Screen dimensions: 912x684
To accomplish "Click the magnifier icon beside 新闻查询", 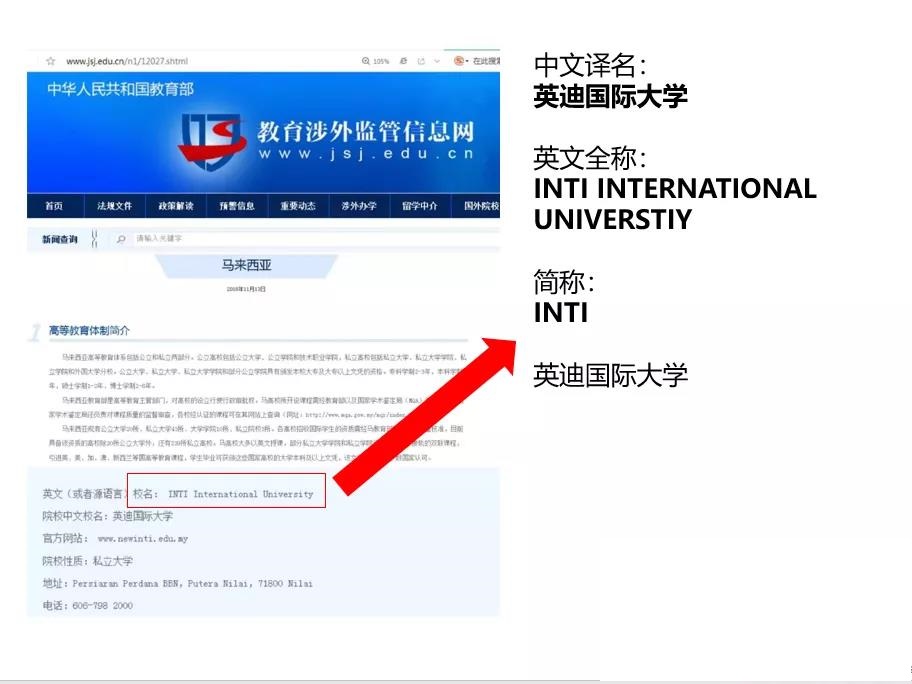I will (x=121, y=239).
